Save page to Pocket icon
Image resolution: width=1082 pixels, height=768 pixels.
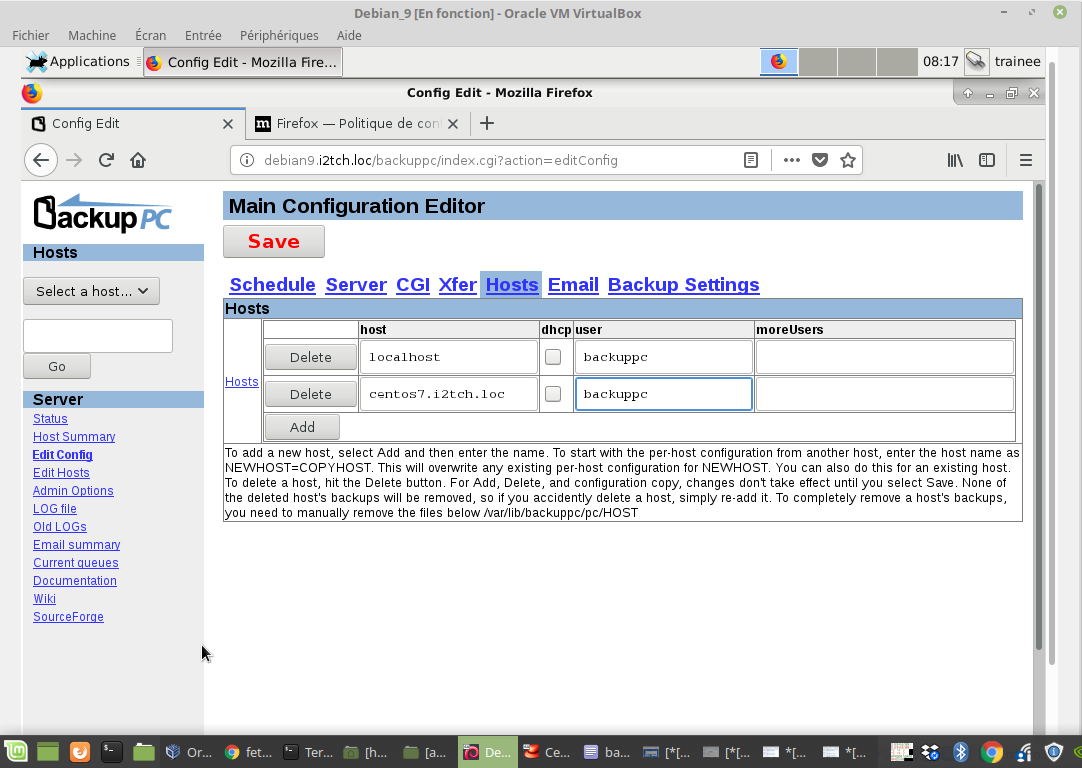(x=820, y=160)
